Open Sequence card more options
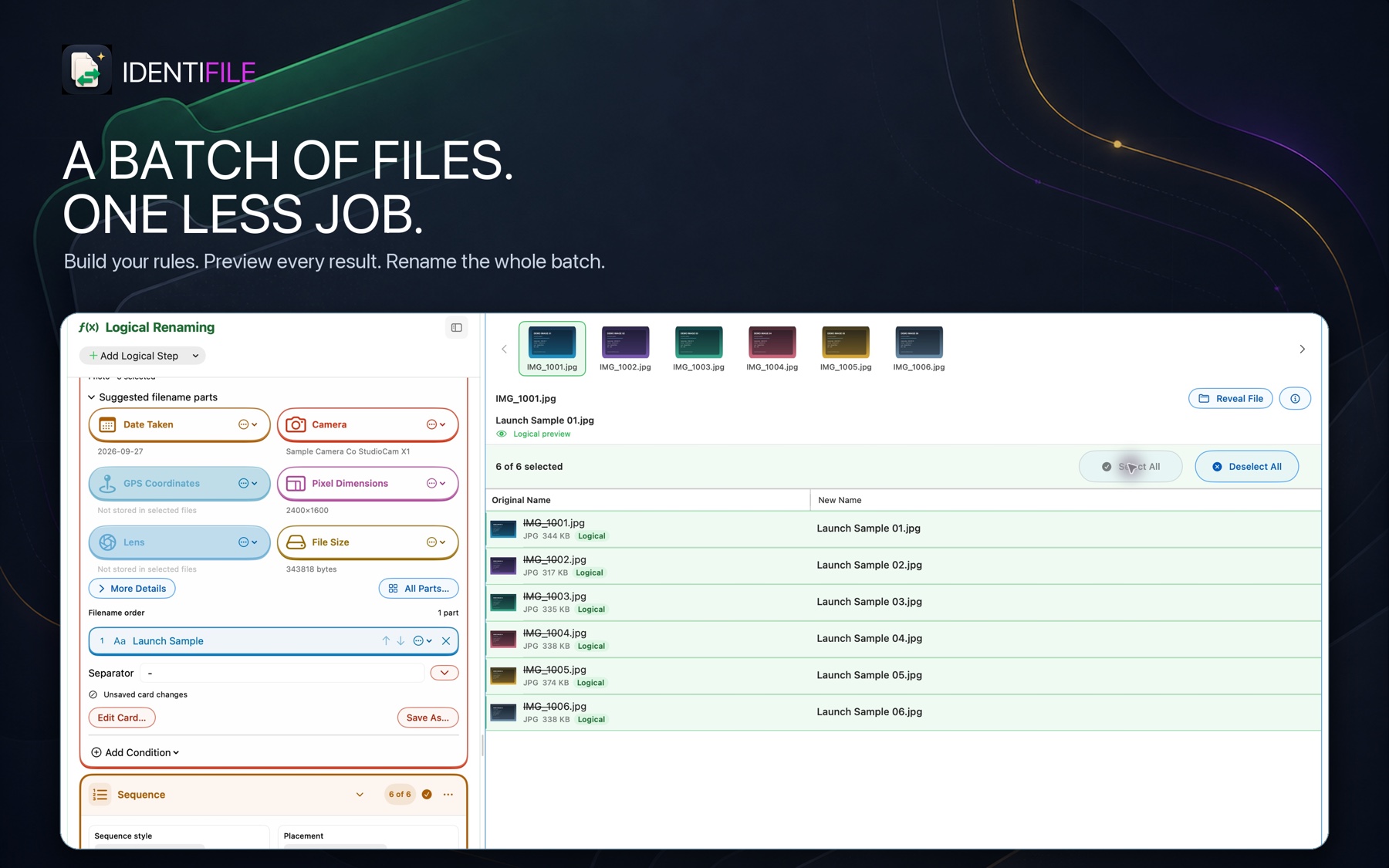 tap(448, 795)
